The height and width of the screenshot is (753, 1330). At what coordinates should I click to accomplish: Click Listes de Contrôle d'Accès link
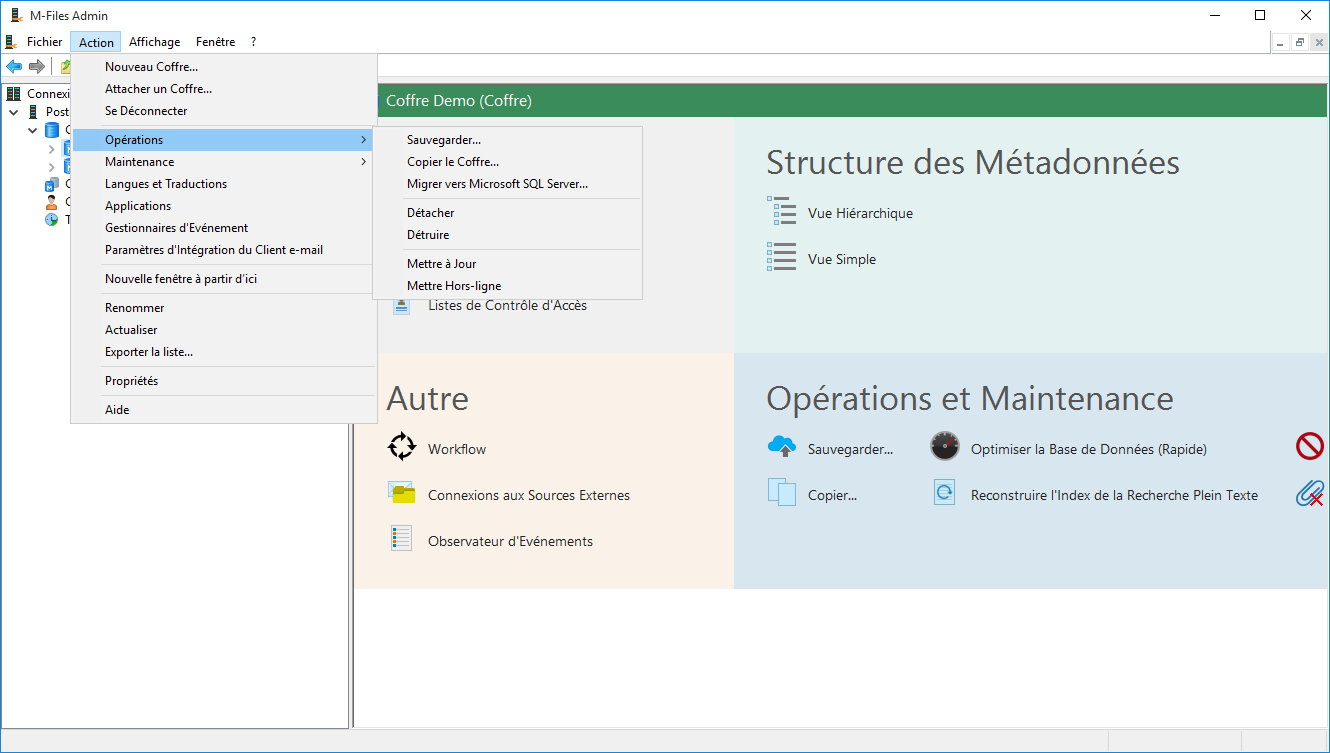[x=507, y=305]
